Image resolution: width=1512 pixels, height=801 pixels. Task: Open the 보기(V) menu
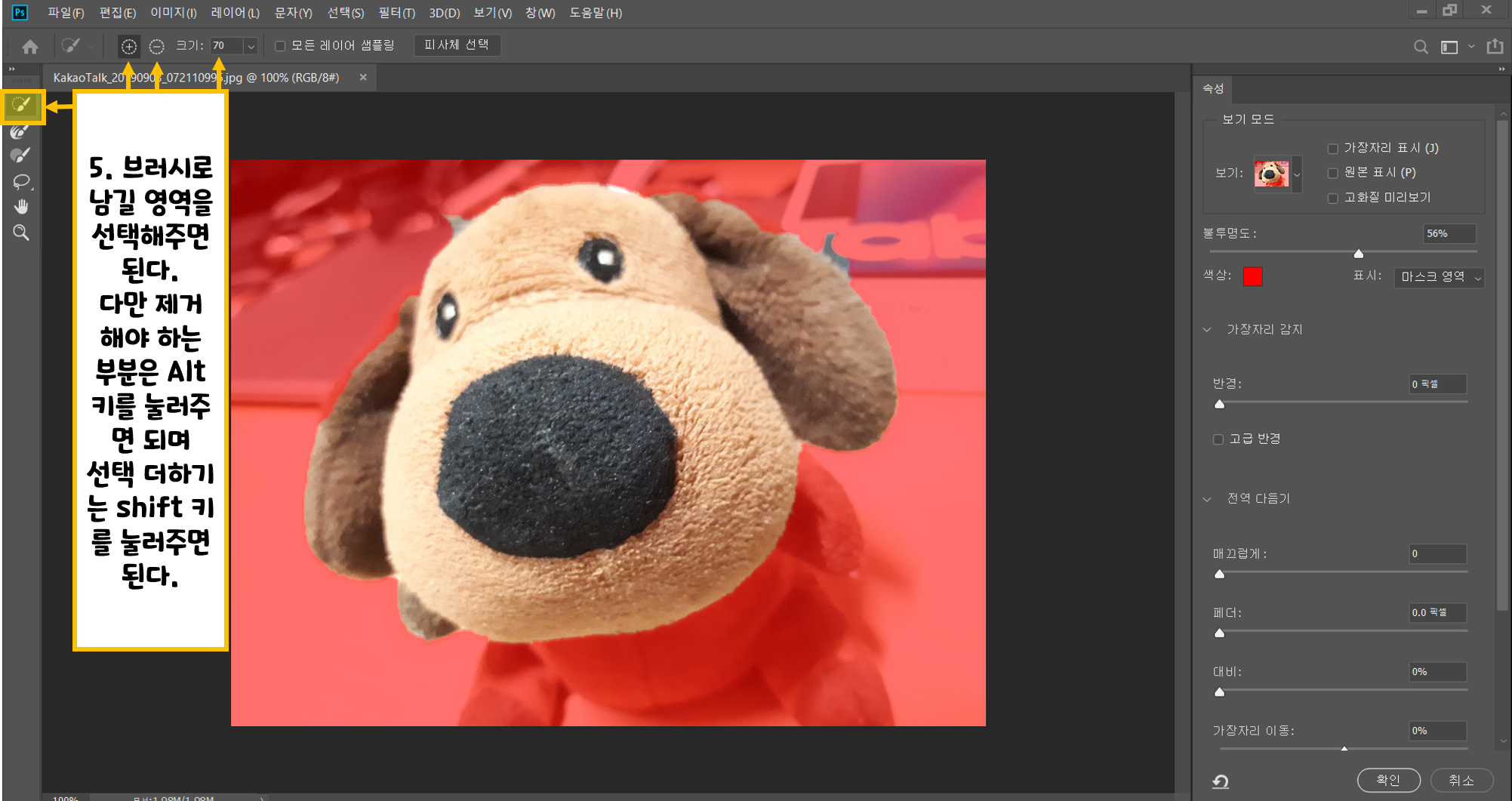coord(493,13)
